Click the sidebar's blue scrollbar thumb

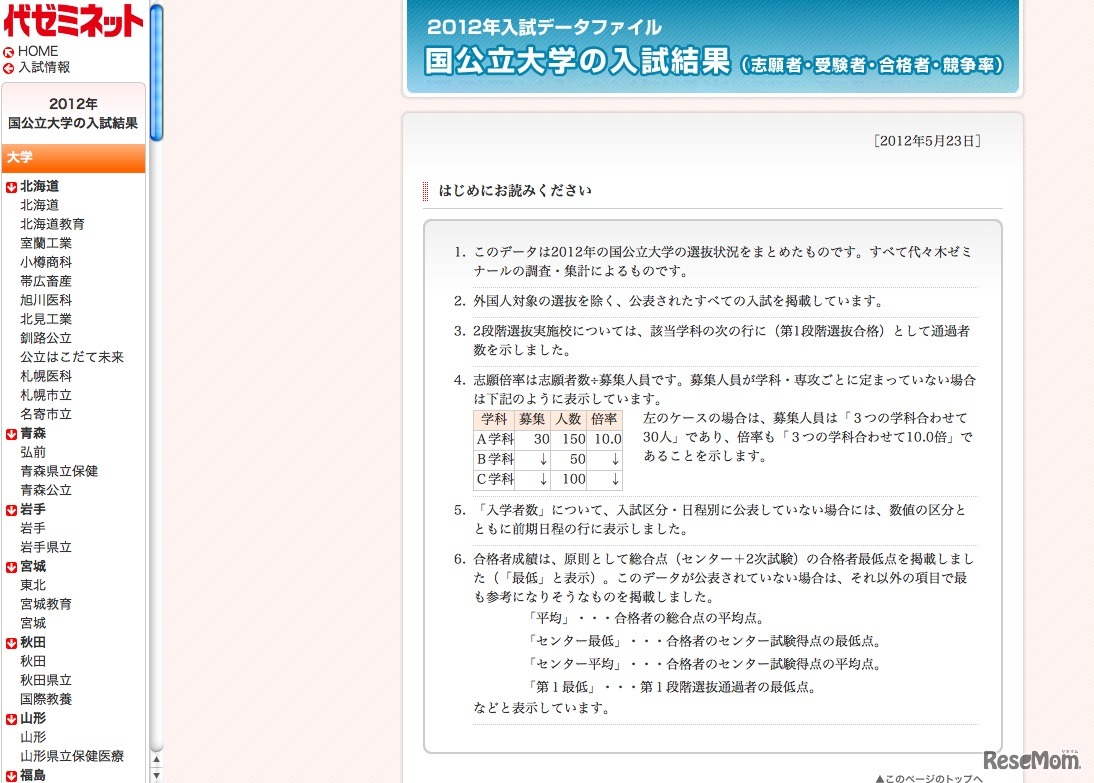click(156, 70)
